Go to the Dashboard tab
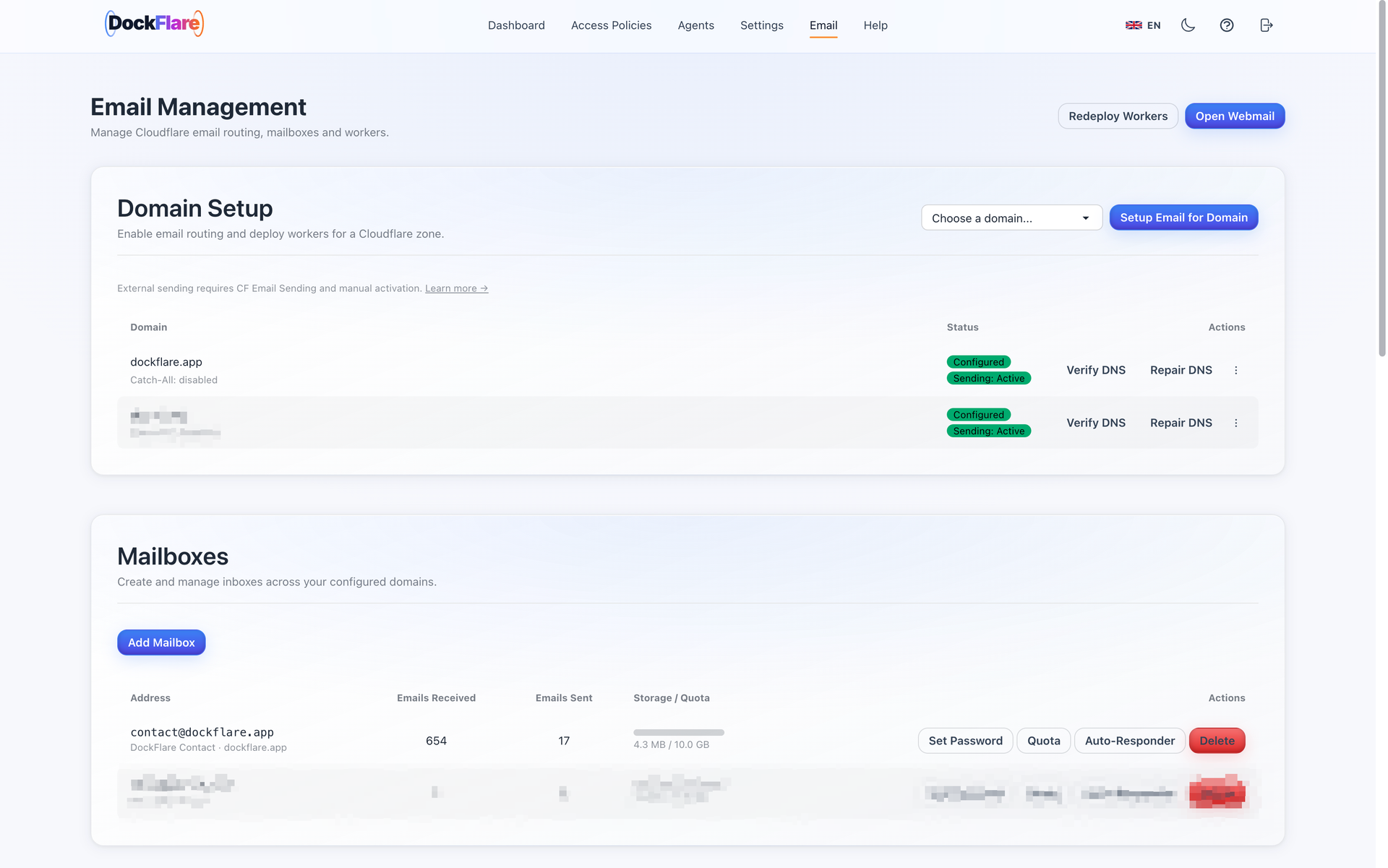Image resolution: width=1388 pixels, height=868 pixels. (x=516, y=25)
